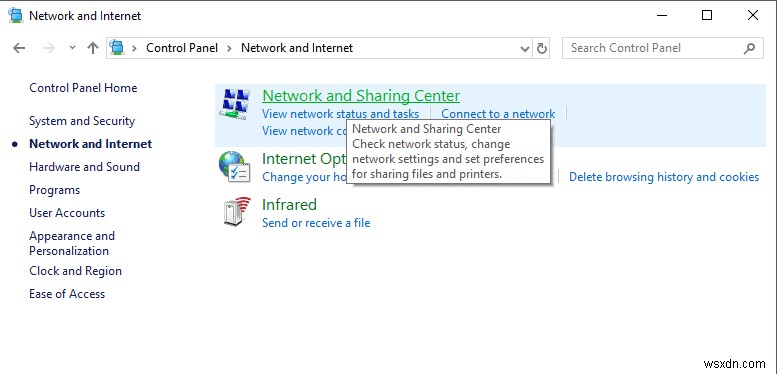Refresh the Control Panel view
The image size is (777, 374).
point(542,48)
